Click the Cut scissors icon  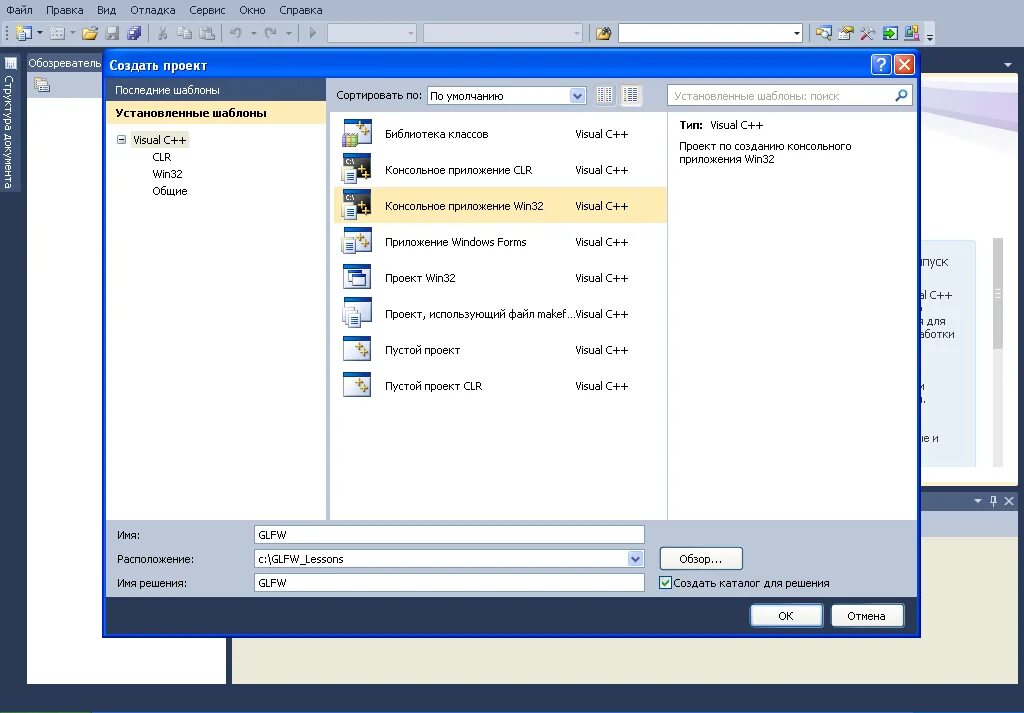point(163,33)
